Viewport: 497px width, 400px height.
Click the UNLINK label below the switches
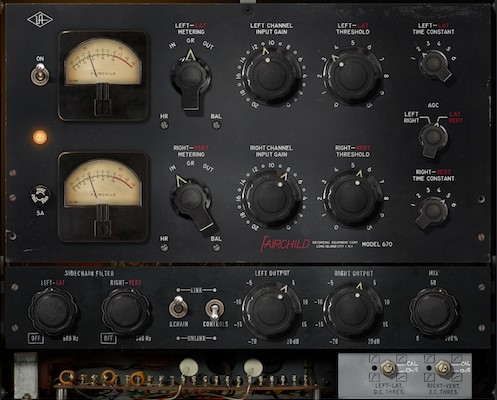197,338
